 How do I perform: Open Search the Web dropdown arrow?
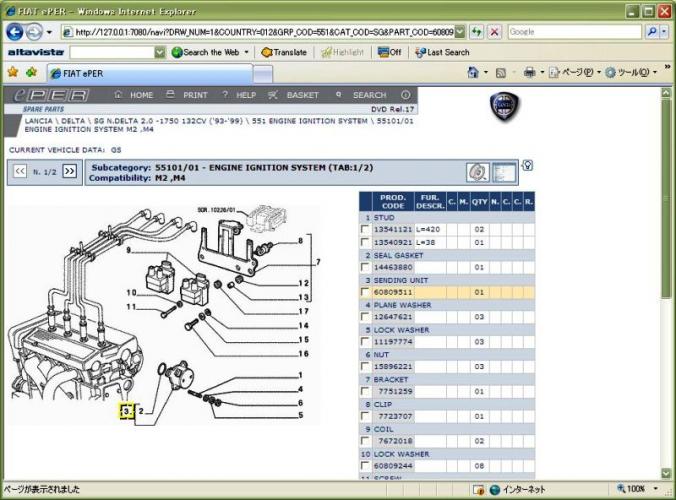pyautogui.click(x=247, y=52)
